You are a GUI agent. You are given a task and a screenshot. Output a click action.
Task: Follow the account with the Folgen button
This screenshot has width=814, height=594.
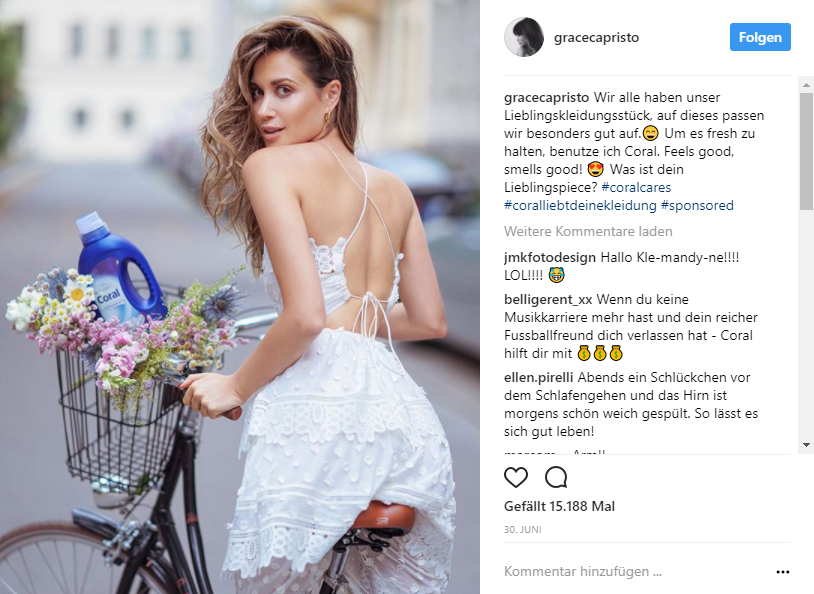[x=760, y=37]
